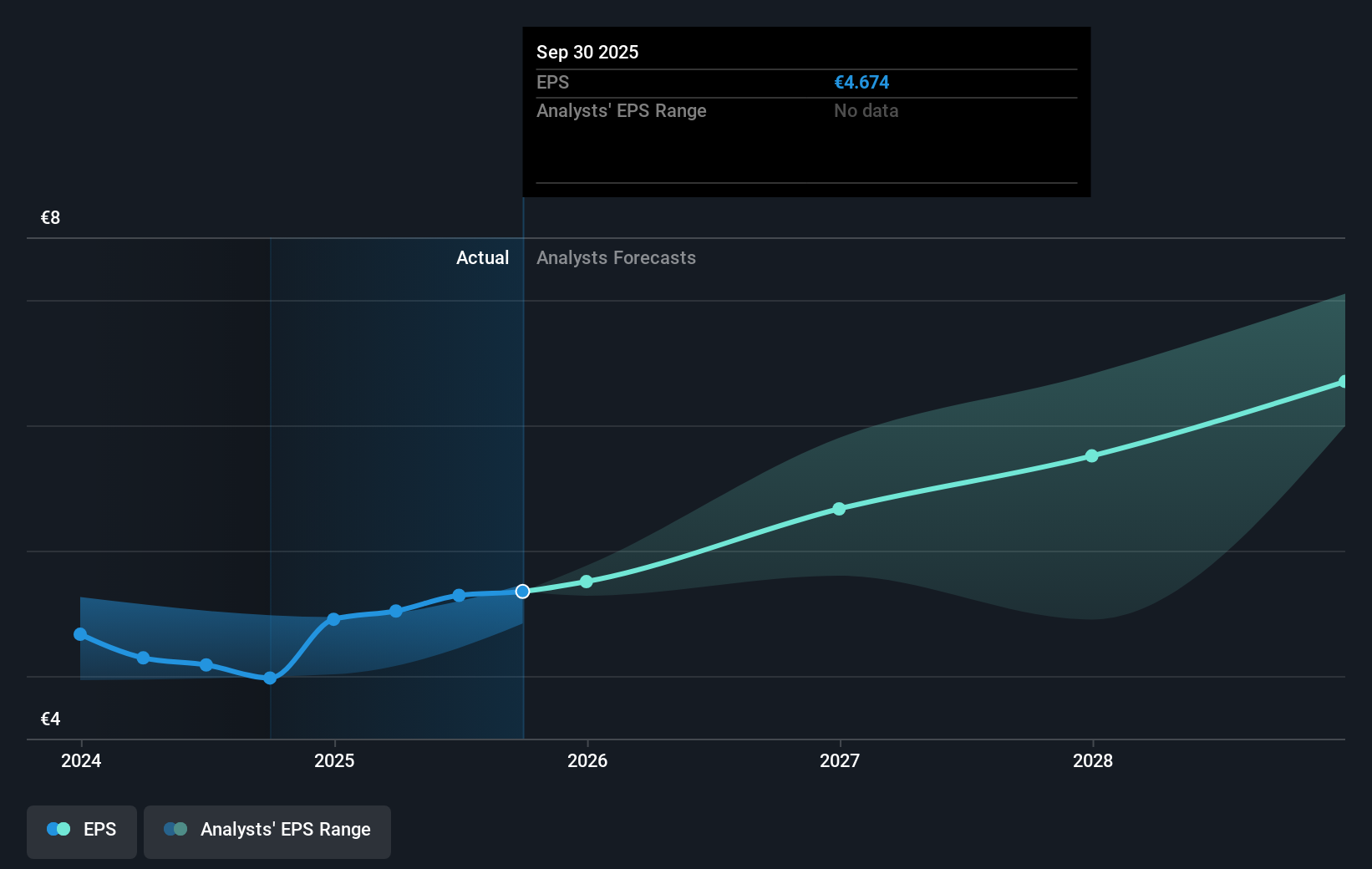The width and height of the screenshot is (1372, 869).
Task: Click the 2026 x-axis label
Action: coord(587,760)
